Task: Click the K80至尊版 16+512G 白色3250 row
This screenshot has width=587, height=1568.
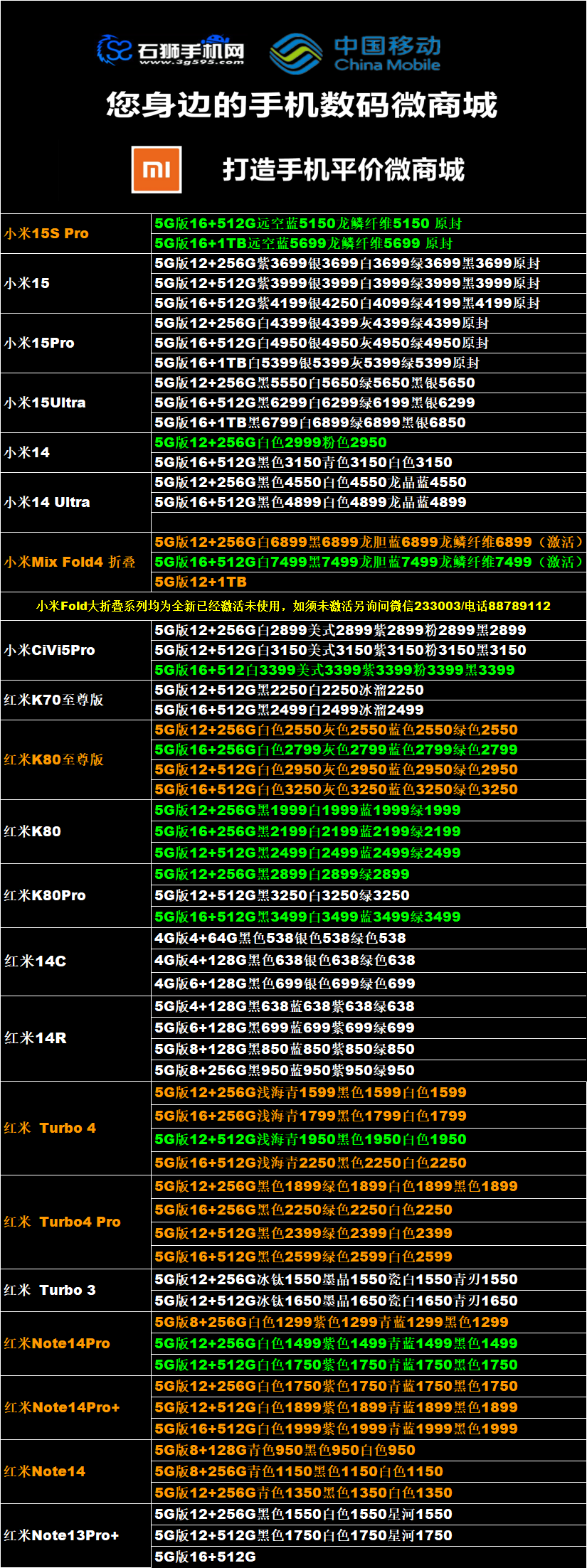Action: pos(369,789)
